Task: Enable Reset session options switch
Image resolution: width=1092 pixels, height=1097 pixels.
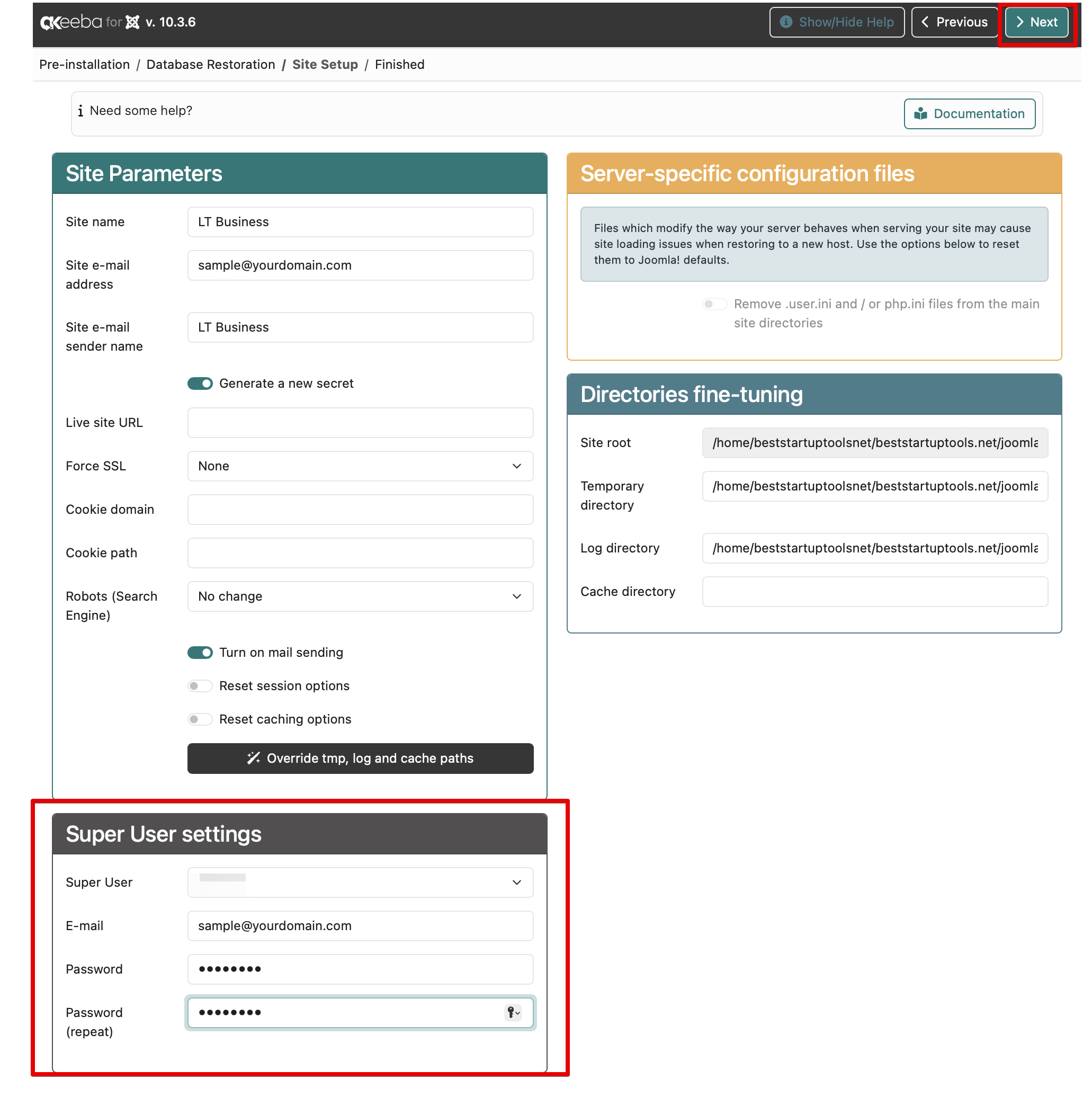Action: point(200,686)
